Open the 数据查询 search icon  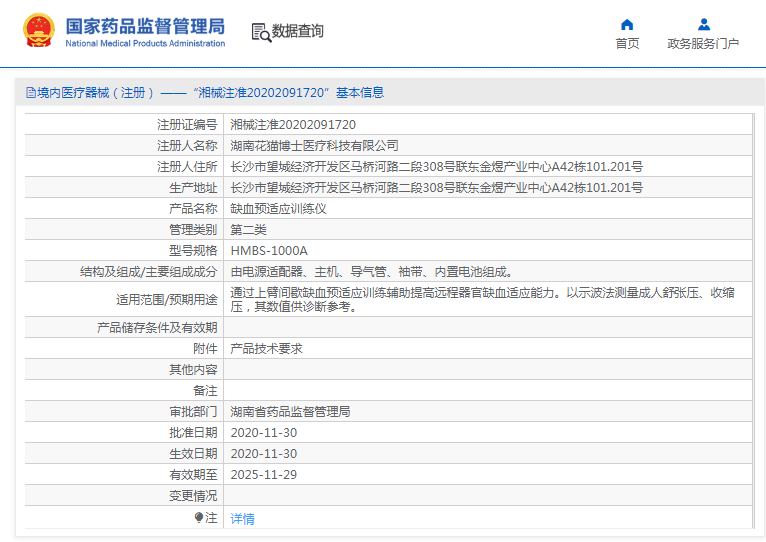coord(261,32)
